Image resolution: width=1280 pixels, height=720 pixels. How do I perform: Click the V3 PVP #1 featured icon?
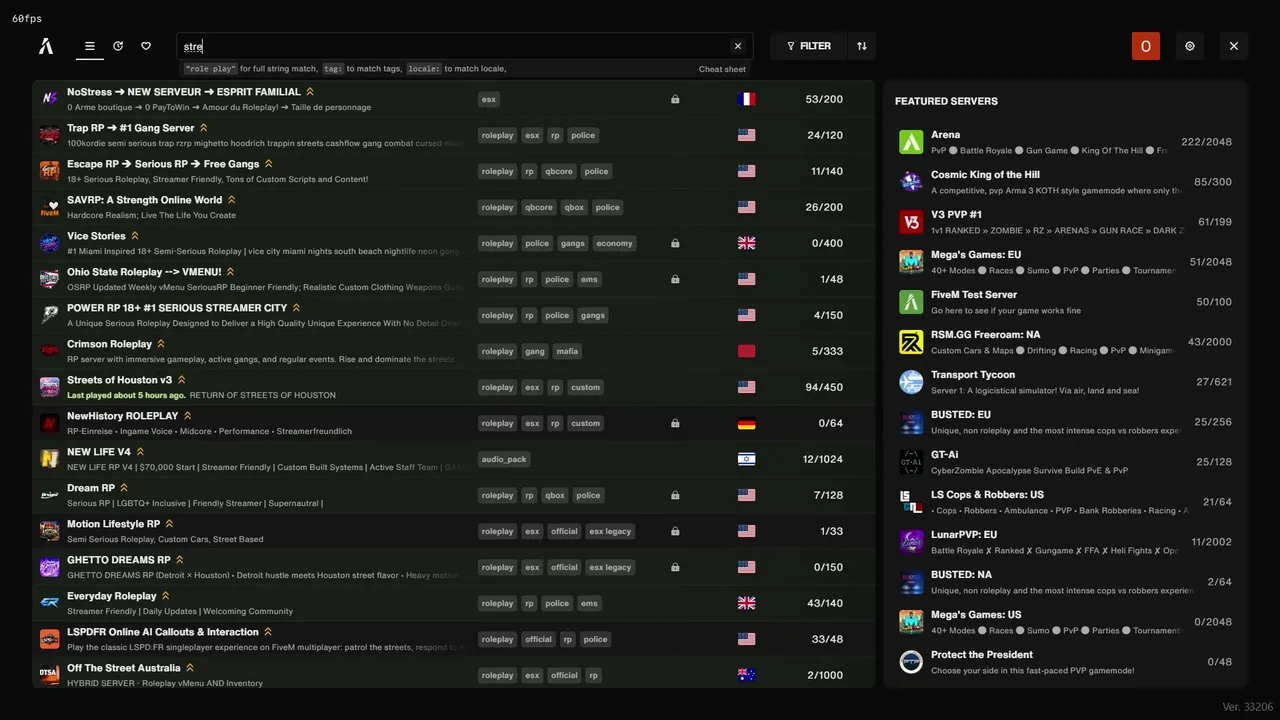[x=911, y=222]
